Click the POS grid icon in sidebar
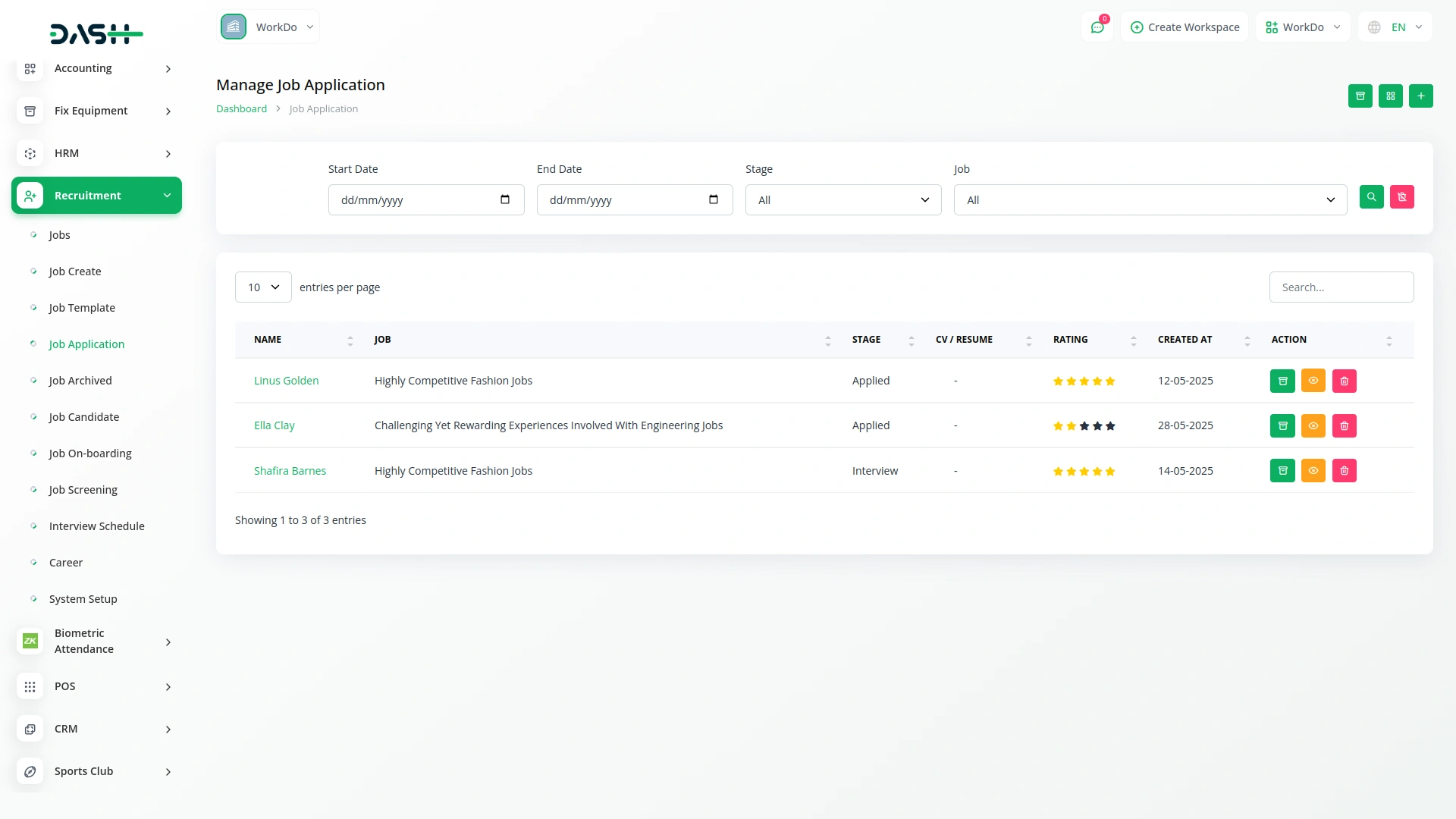Image resolution: width=1456 pixels, height=819 pixels. [x=30, y=687]
